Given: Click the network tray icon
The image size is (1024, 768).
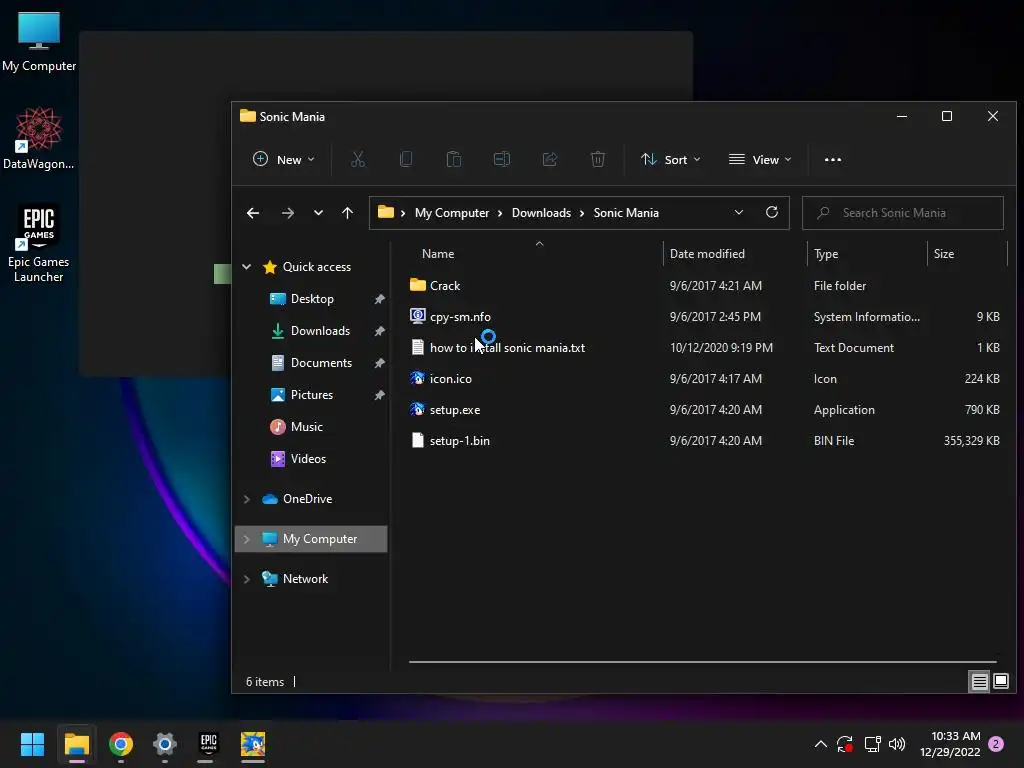Looking at the screenshot, I should (872, 744).
